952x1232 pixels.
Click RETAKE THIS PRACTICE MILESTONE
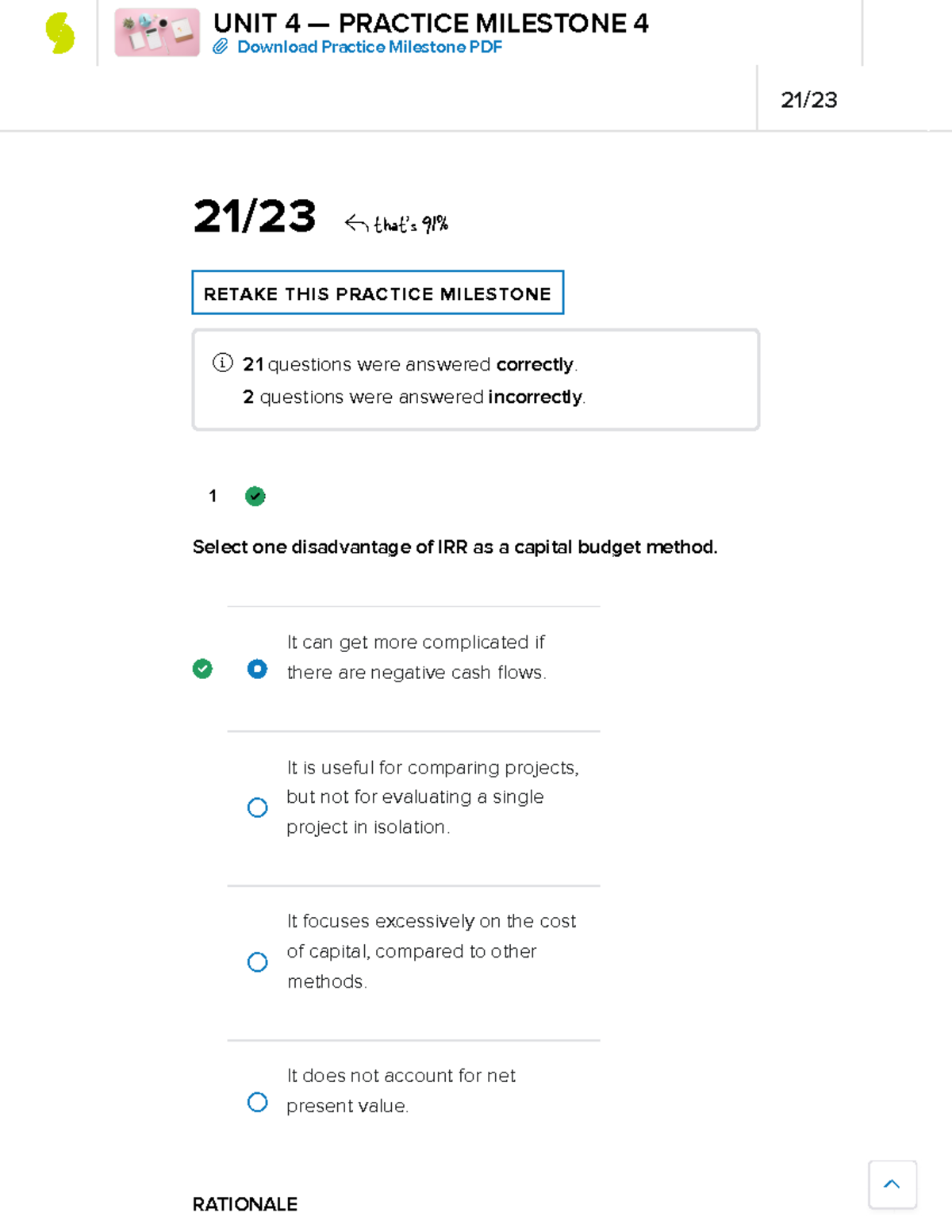pos(377,293)
